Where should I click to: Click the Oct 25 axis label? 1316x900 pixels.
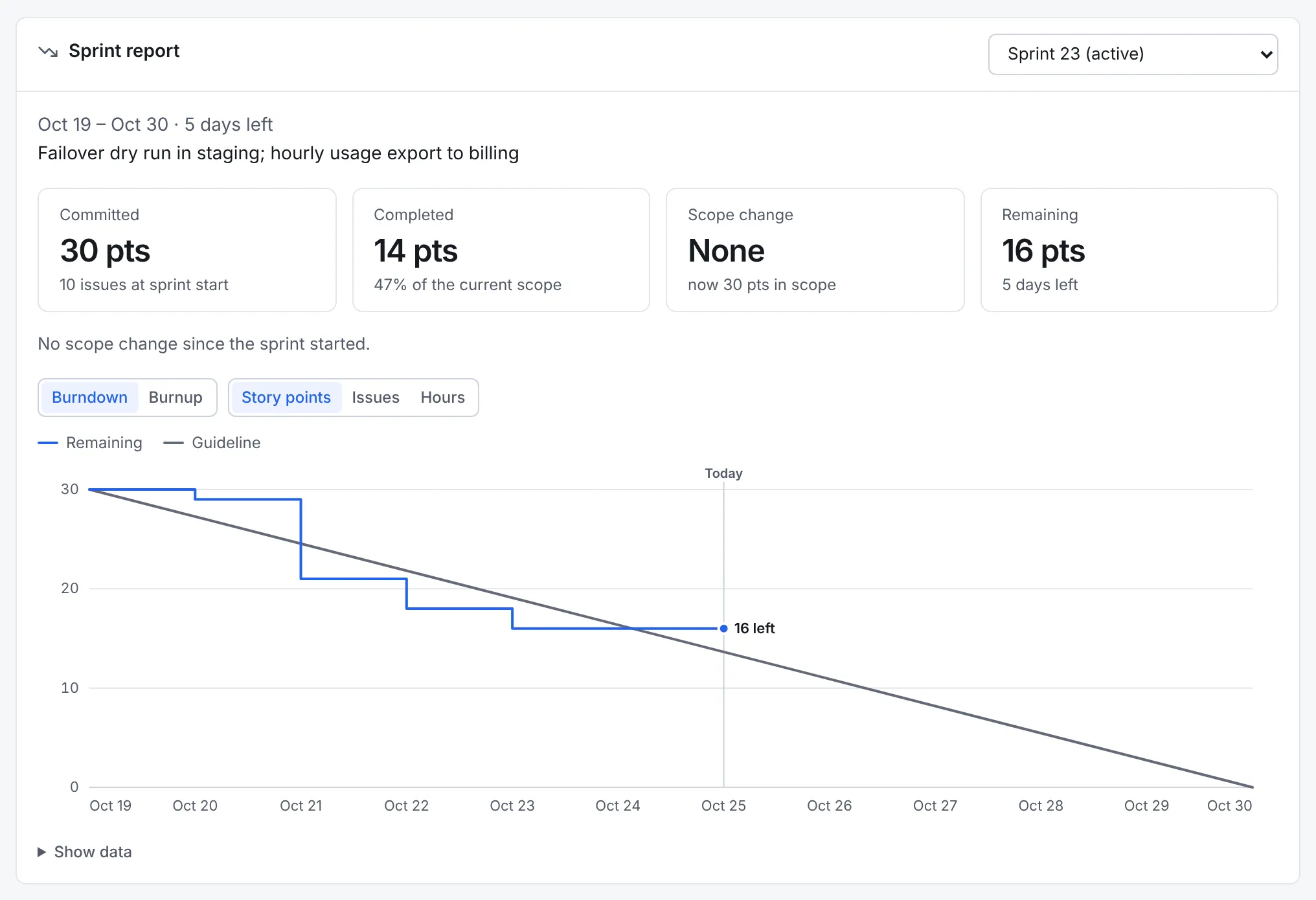pos(723,806)
